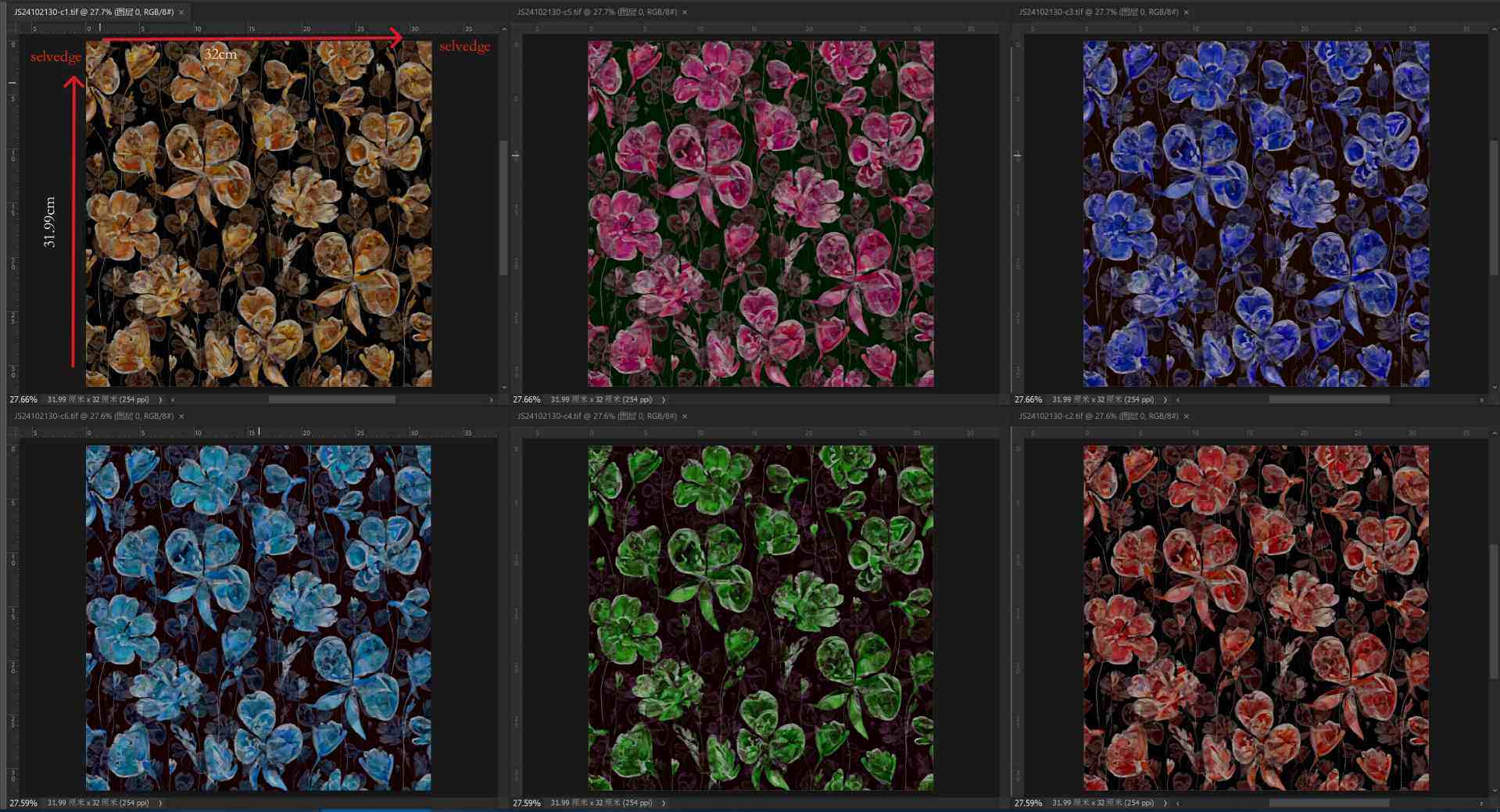Click scroll-right arrow in c3.tif window
Image resolution: width=1500 pixels, height=812 pixels.
tap(1481, 399)
